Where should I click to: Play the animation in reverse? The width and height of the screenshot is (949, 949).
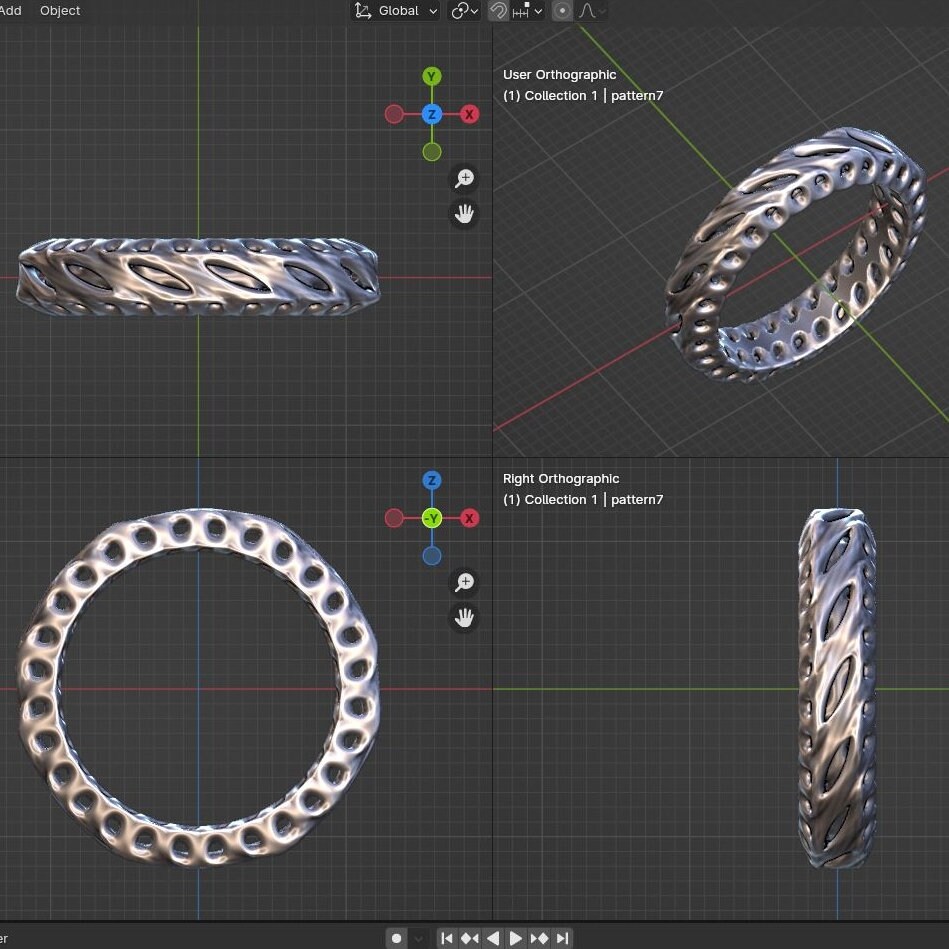tap(493, 938)
